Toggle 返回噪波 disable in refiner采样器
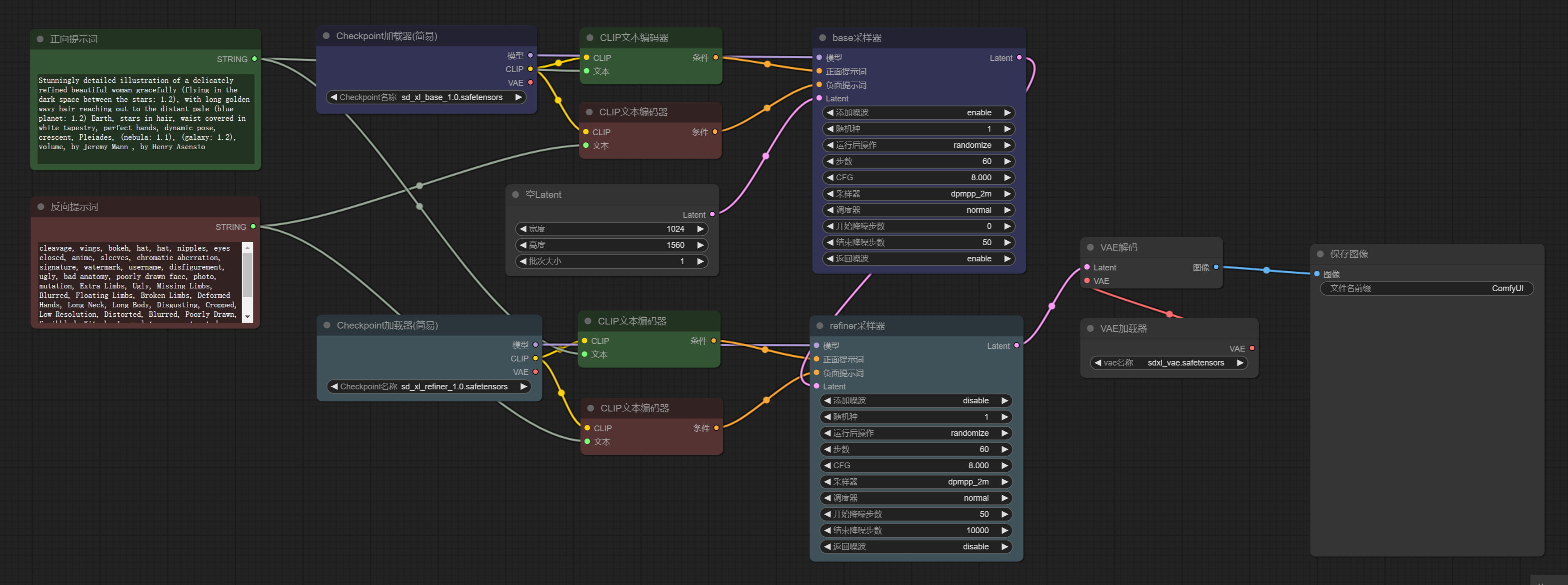Viewport: 1568px width, 585px height. (x=916, y=547)
